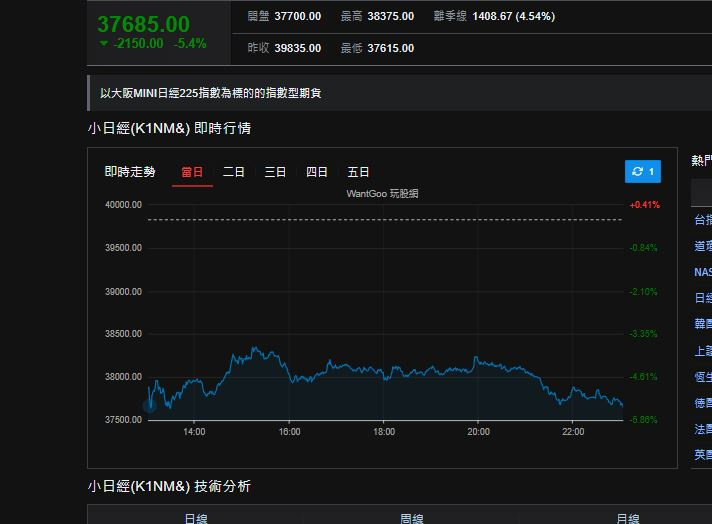Switch chart to 三日 view
Image resolution: width=712 pixels, height=524 pixels.
275,172
